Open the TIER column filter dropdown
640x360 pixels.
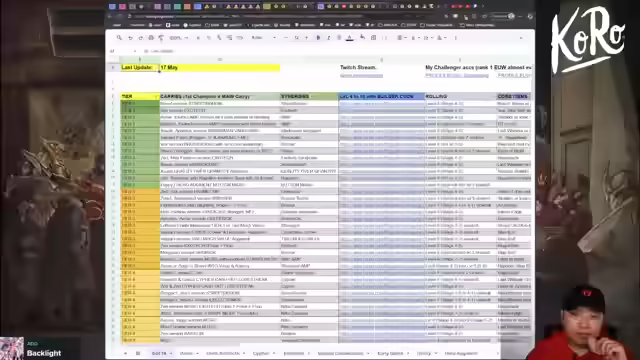click(x=155, y=97)
